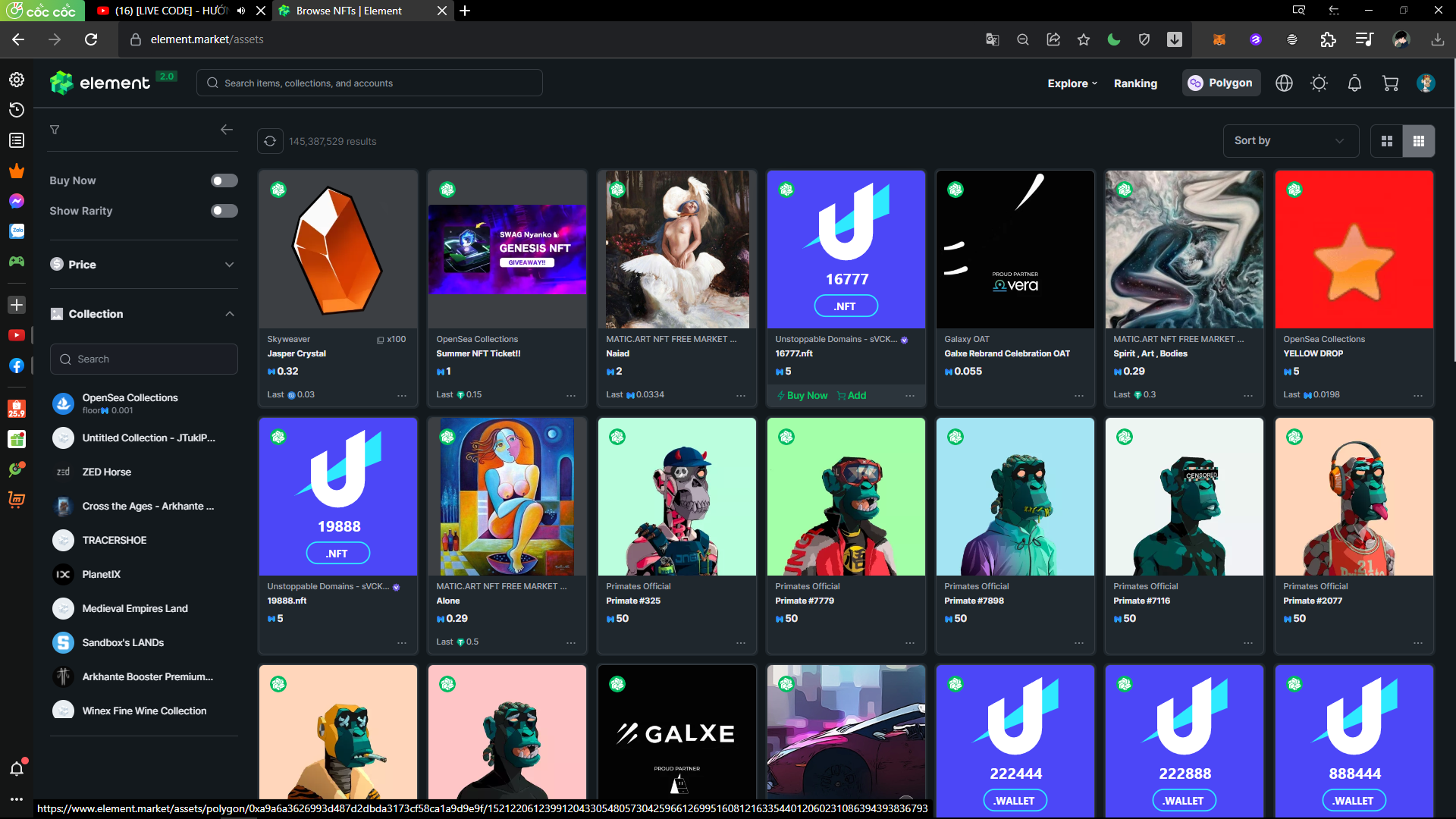Collapse the Collection filter section
This screenshot has width=1456, height=819.
coord(143,314)
